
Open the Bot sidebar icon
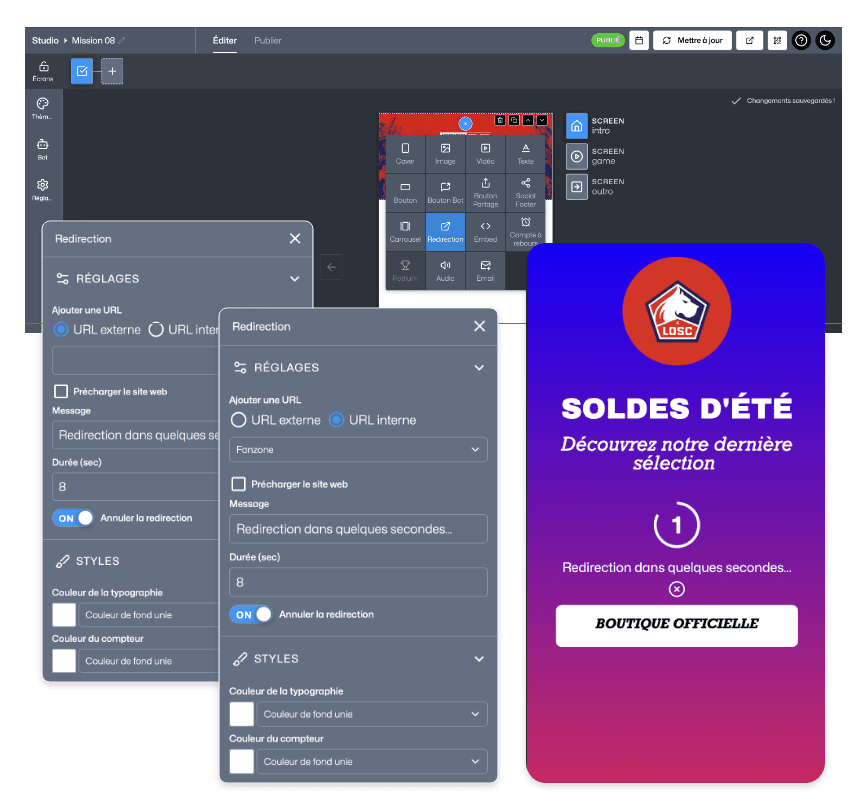pos(43,150)
